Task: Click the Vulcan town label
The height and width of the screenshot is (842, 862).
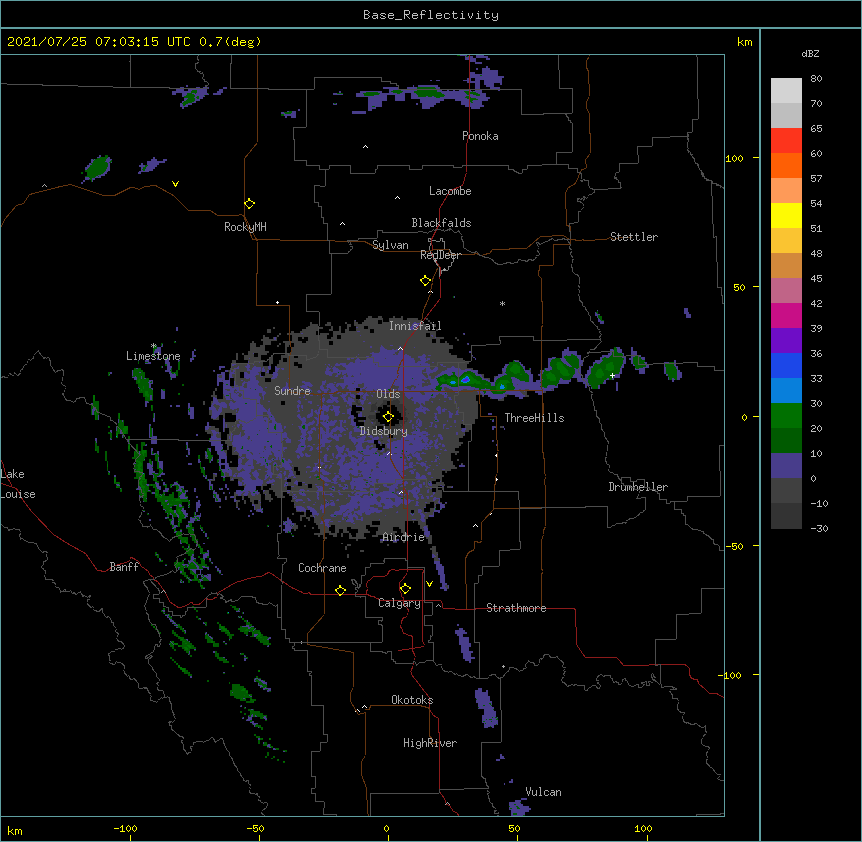Action: 543,792
